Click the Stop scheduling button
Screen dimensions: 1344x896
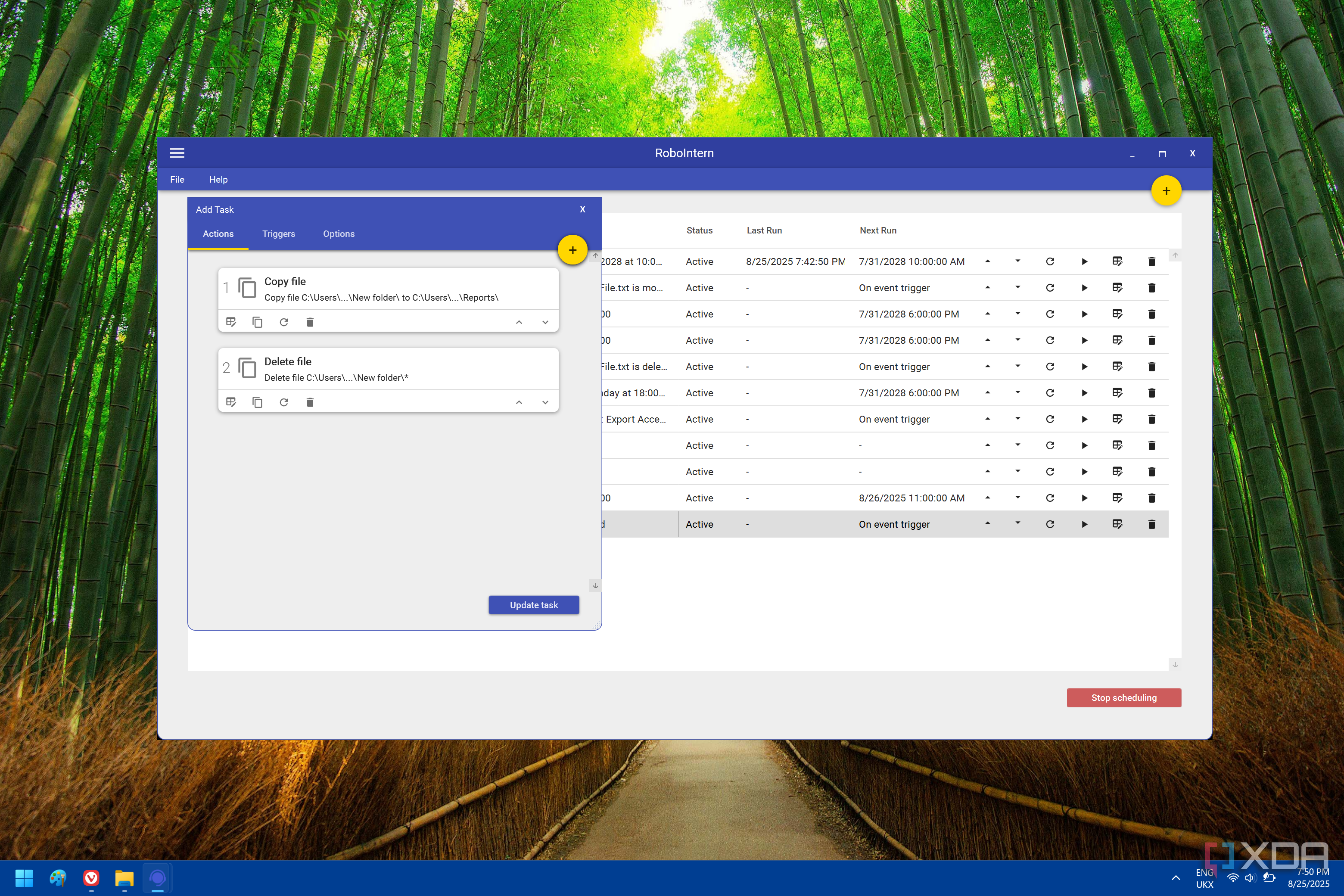1123,698
